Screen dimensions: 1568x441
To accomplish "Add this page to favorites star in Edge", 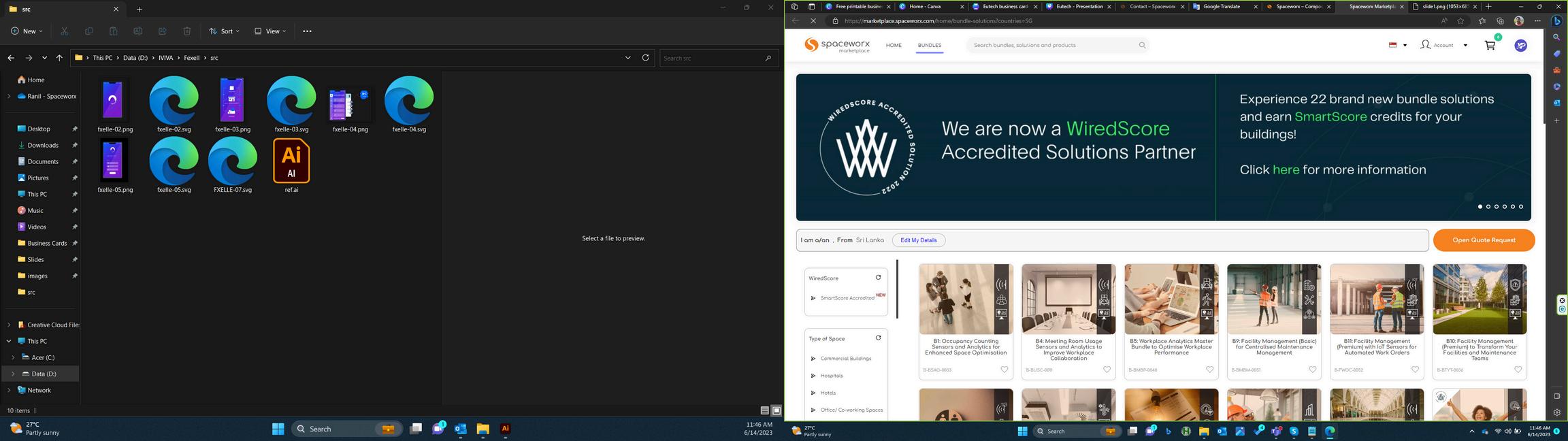I will coord(1460,20).
